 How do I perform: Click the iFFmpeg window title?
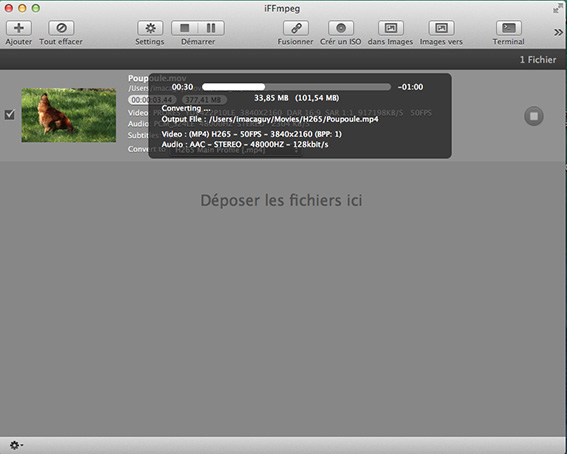[282, 8]
